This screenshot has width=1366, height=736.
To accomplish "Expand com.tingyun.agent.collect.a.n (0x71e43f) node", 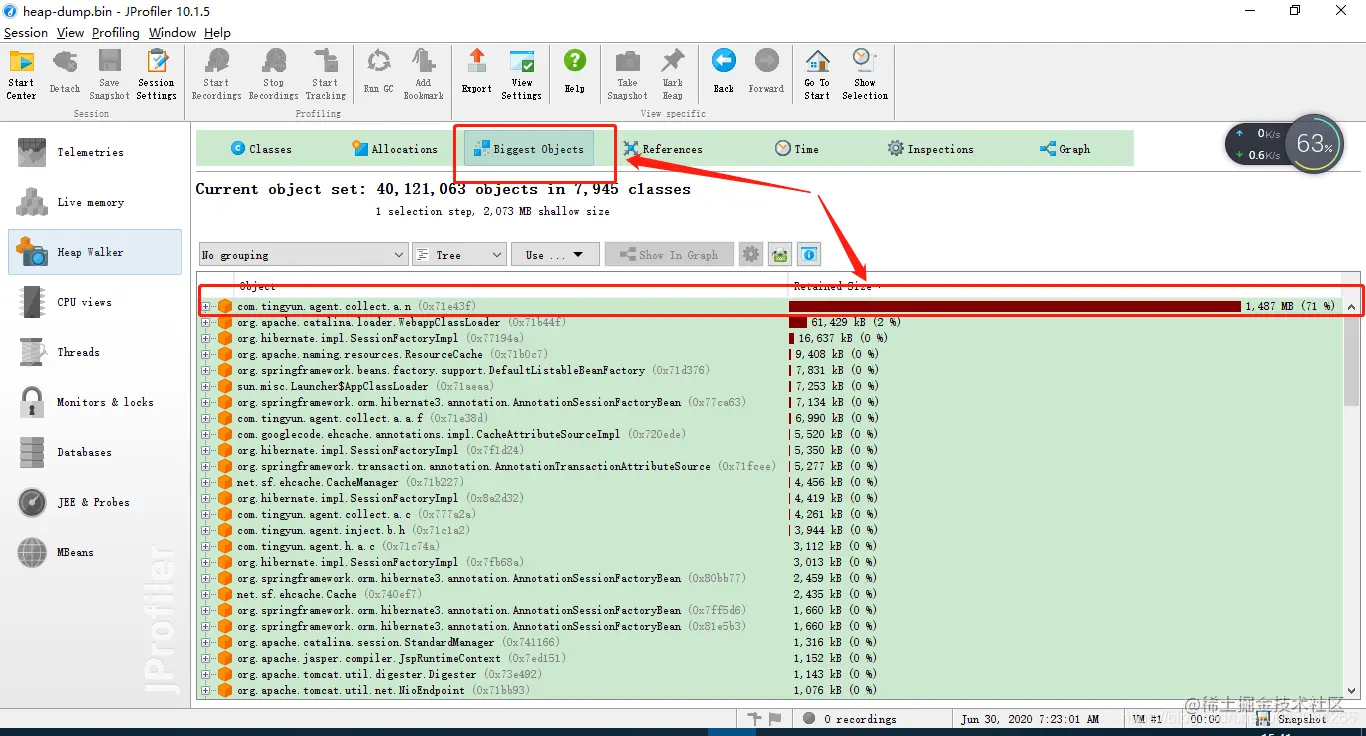I will [x=206, y=306].
